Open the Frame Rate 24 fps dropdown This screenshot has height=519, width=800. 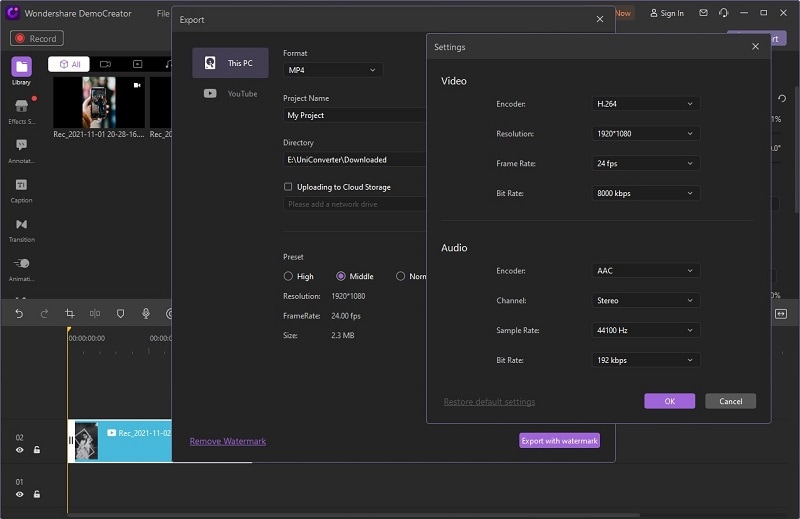point(644,164)
